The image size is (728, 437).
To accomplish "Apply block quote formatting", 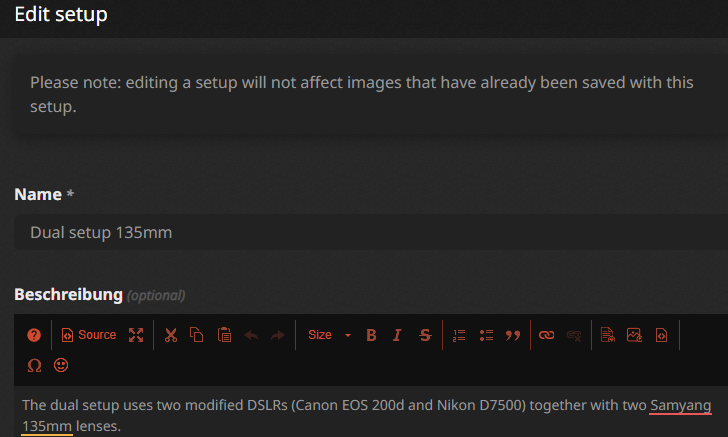I will [x=513, y=335].
